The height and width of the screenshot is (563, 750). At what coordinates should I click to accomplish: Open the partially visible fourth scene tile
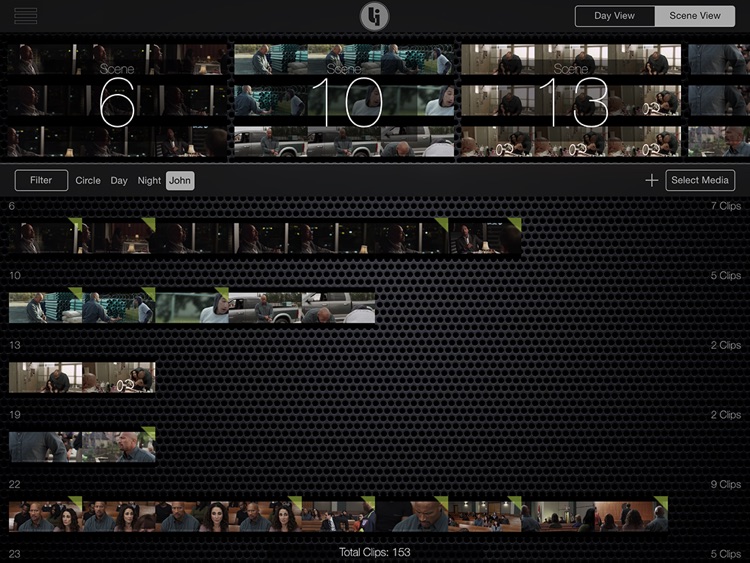click(x=719, y=100)
